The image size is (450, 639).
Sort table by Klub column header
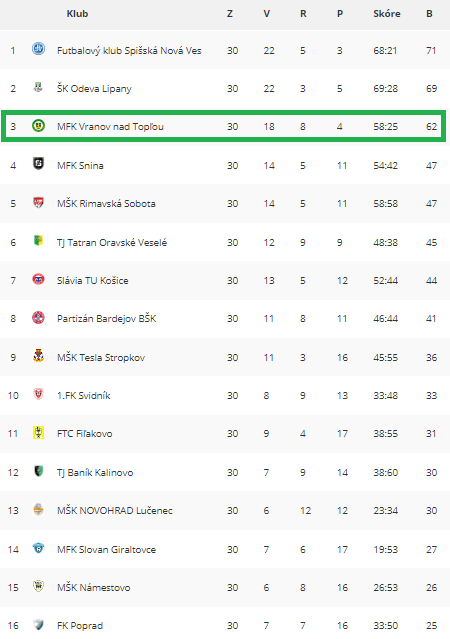[77, 14]
